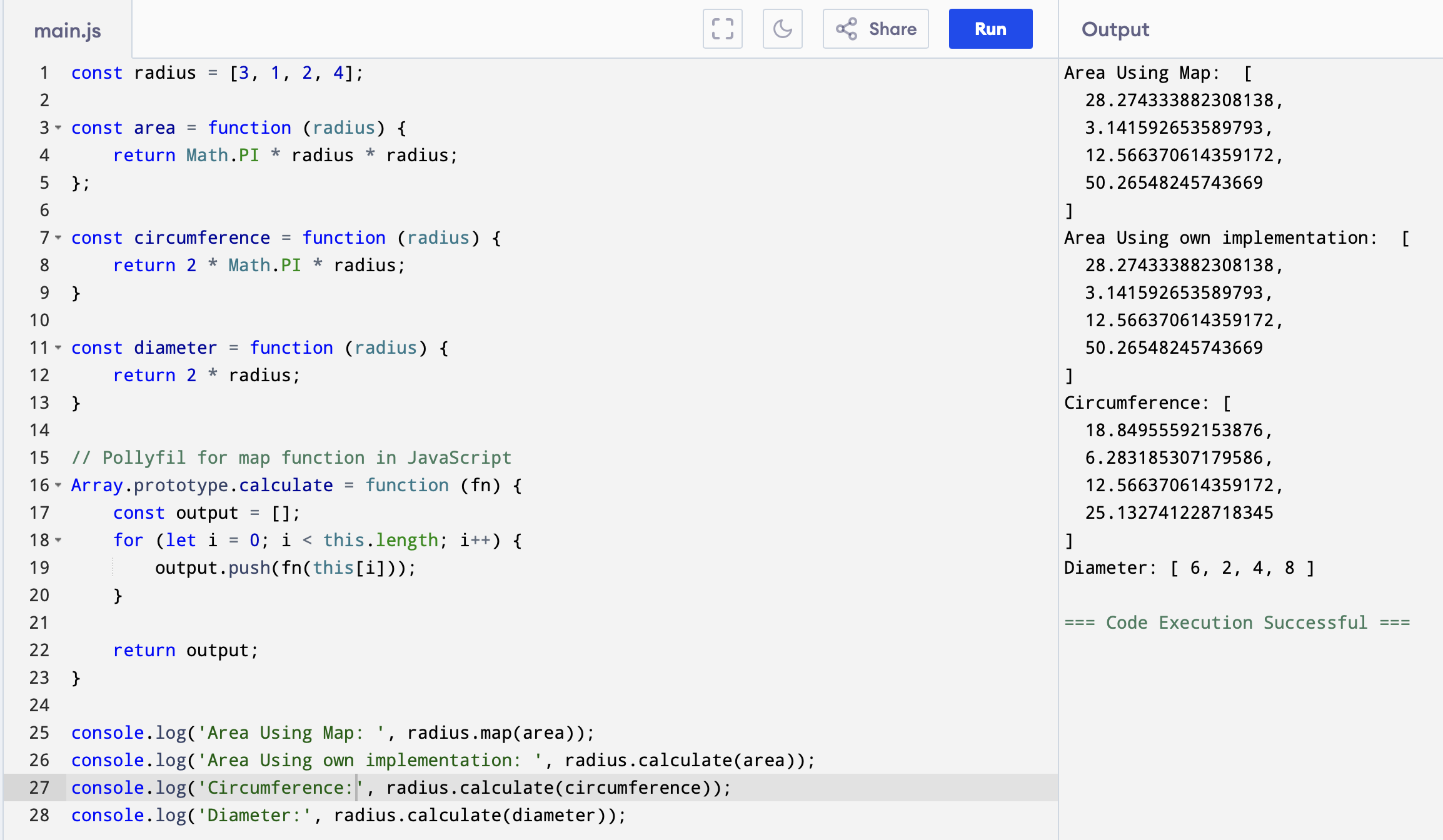
Task: Place cursor on 'const radius = [3, 1, 2, 4];'
Action: coord(217,72)
